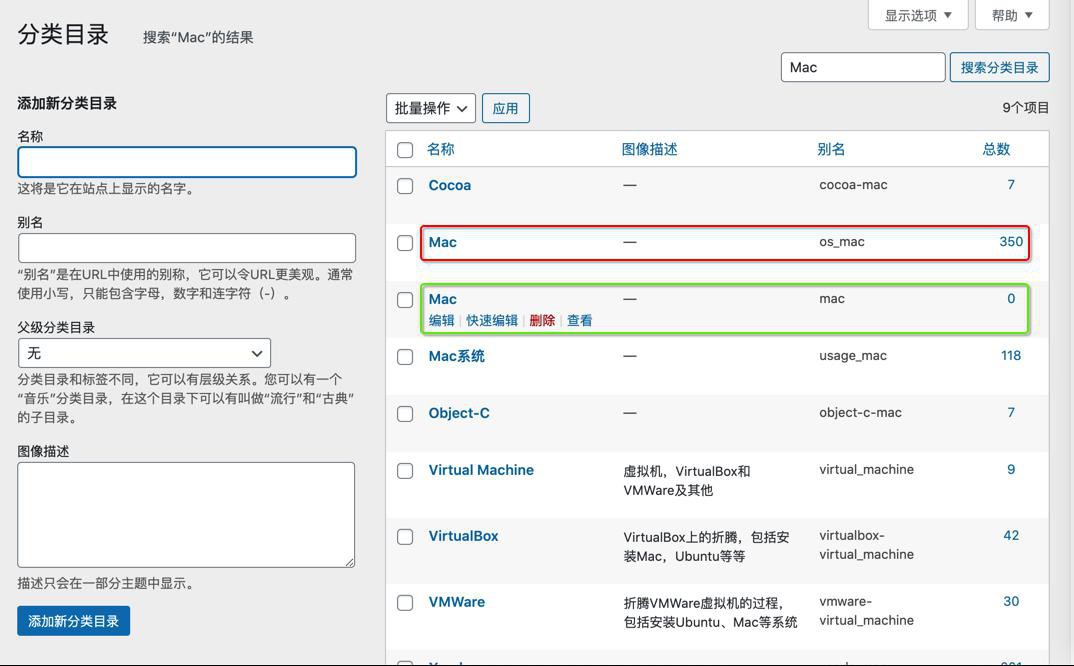Click the 分类目录 page heading

pos(63,34)
